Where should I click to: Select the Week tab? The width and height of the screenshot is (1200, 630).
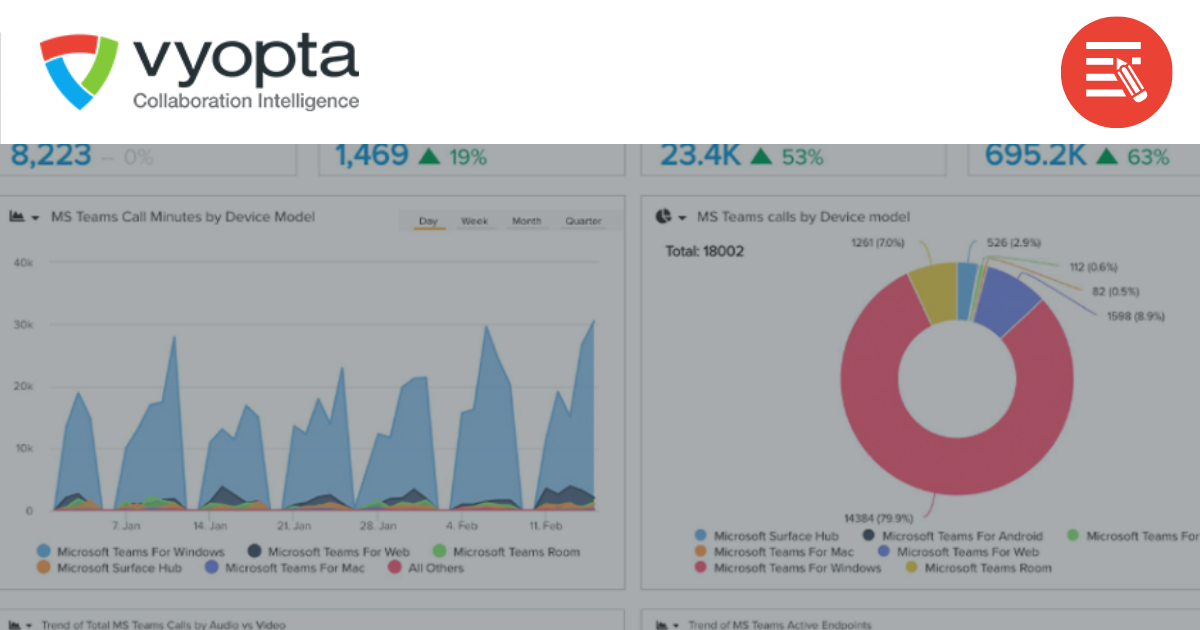tap(475, 221)
